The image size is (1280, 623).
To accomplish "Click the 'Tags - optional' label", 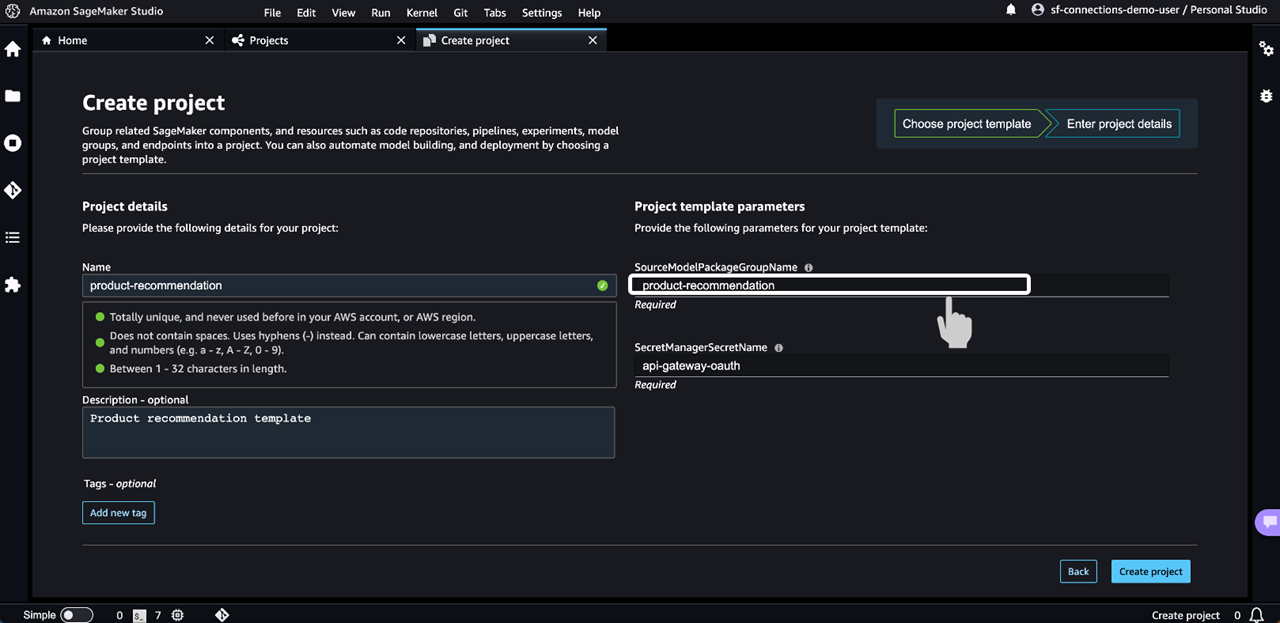I will (120, 484).
